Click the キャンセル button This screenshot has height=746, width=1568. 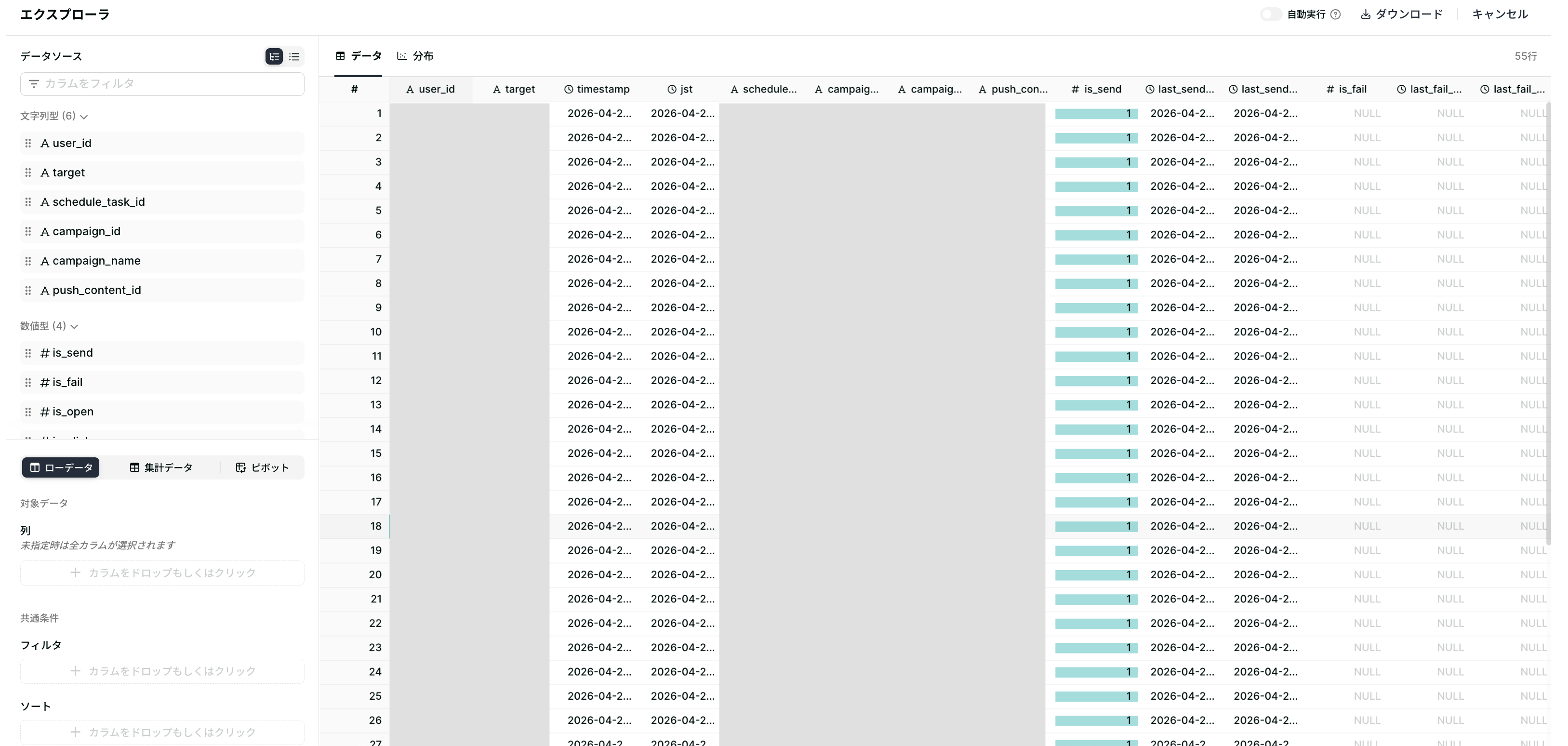click(x=1500, y=14)
